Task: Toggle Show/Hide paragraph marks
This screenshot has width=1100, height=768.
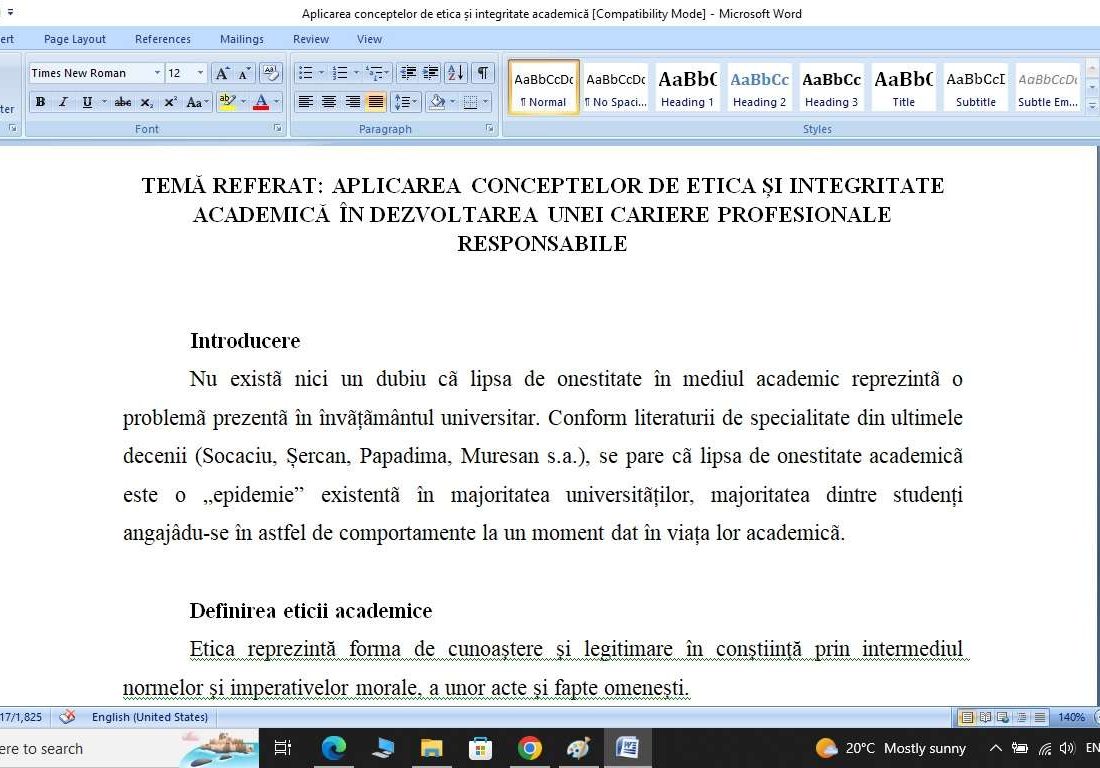Action: point(483,73)
